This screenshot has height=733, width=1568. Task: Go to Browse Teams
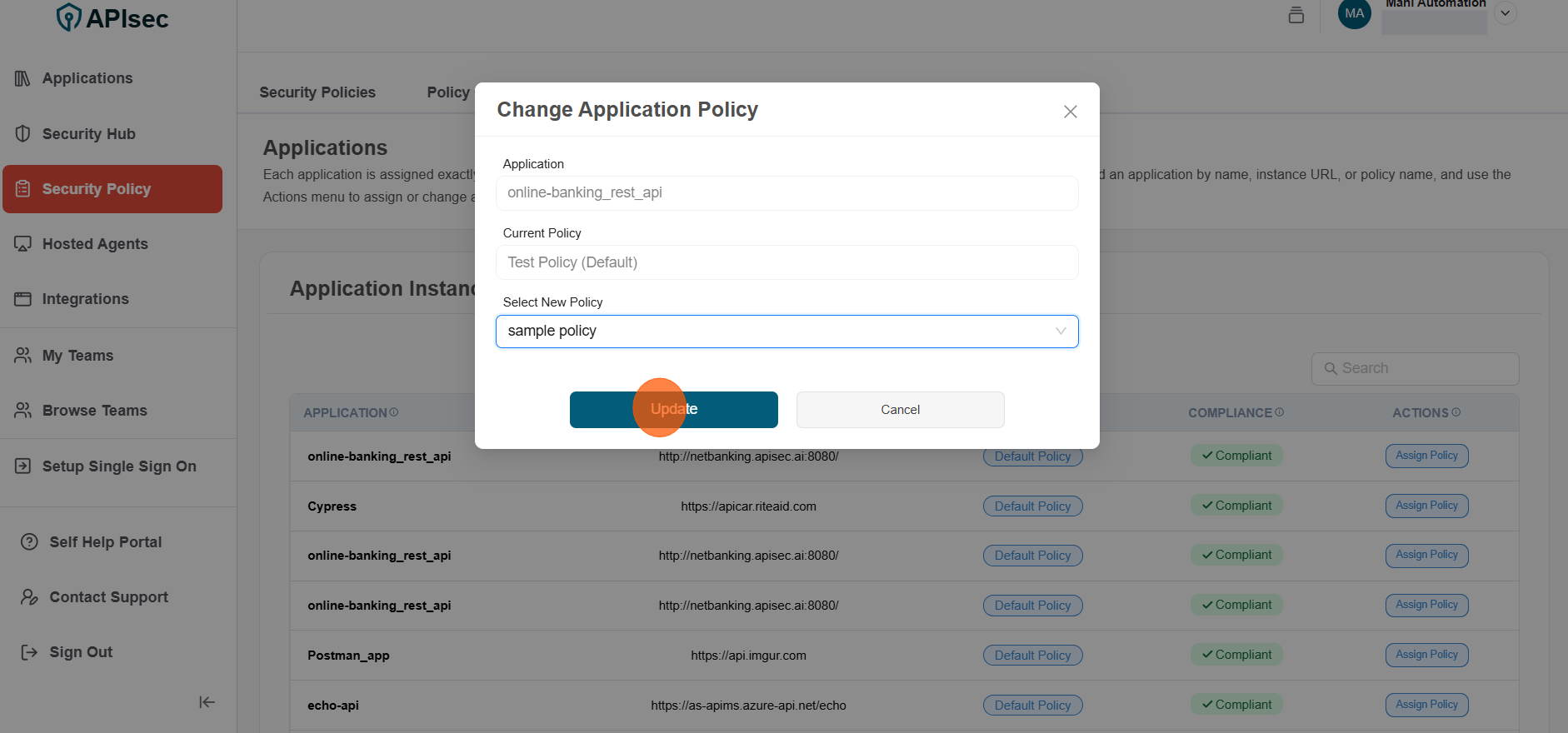click(94, 411)
